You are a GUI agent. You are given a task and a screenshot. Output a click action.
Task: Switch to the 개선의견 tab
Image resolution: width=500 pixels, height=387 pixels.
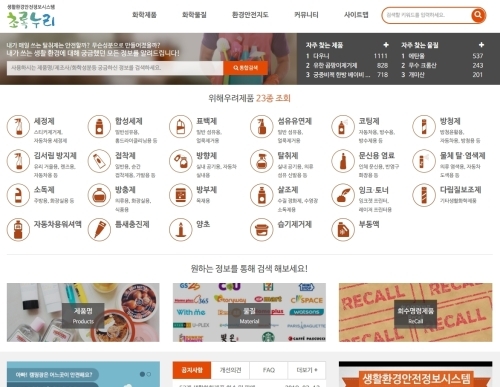pyautogui.click(x=230, y=370)
